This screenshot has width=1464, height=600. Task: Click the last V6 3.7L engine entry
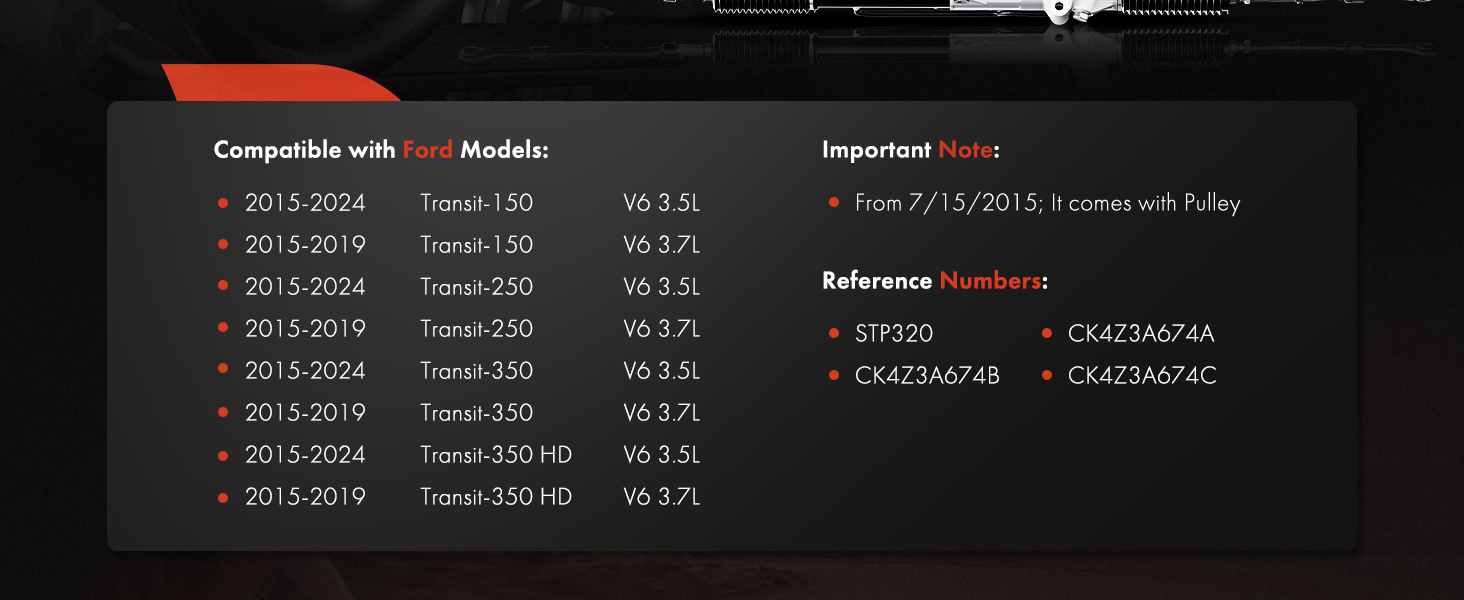point(661,497)
